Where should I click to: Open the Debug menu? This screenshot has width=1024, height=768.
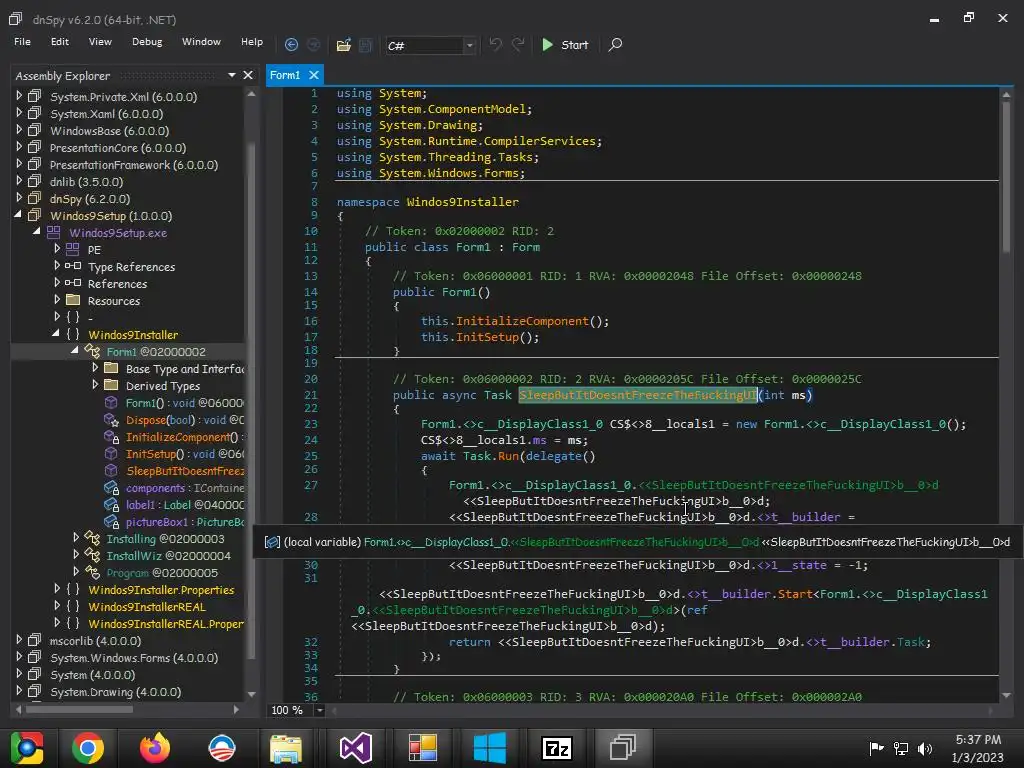pos(147,41)
